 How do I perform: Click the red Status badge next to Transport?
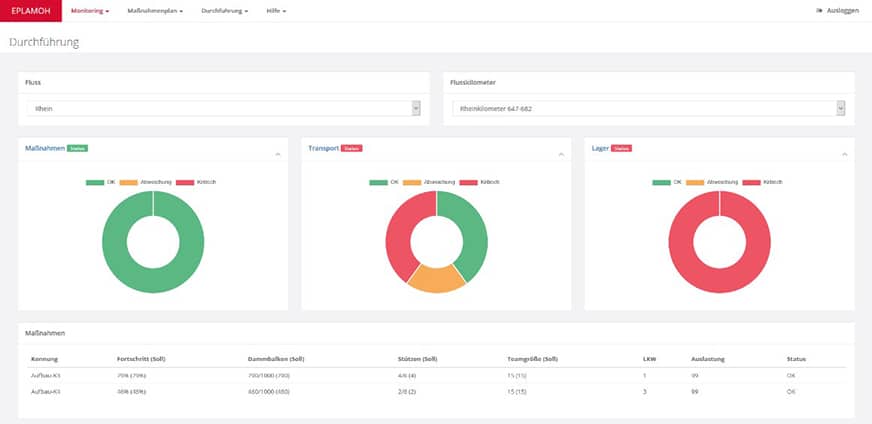pyautogui.click(x=351, y=148)
